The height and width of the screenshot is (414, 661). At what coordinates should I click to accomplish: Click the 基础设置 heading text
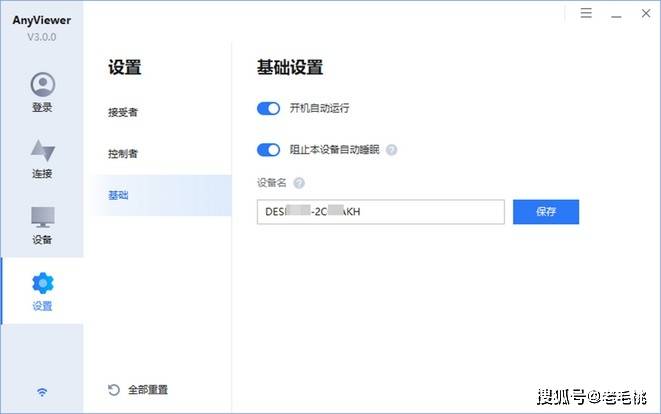290,67
